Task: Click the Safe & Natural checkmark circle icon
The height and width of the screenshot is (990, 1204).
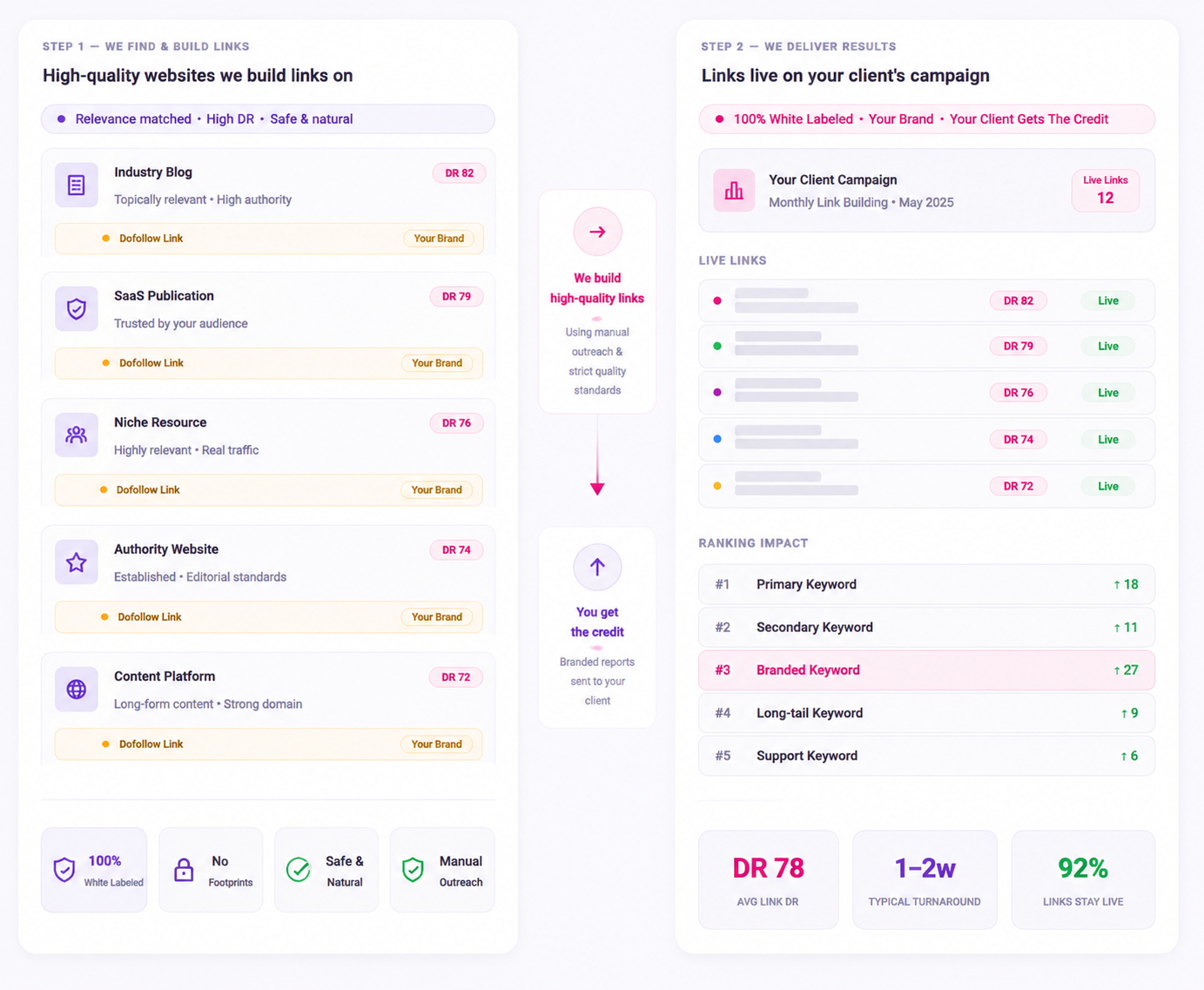Action: [299, 870]
